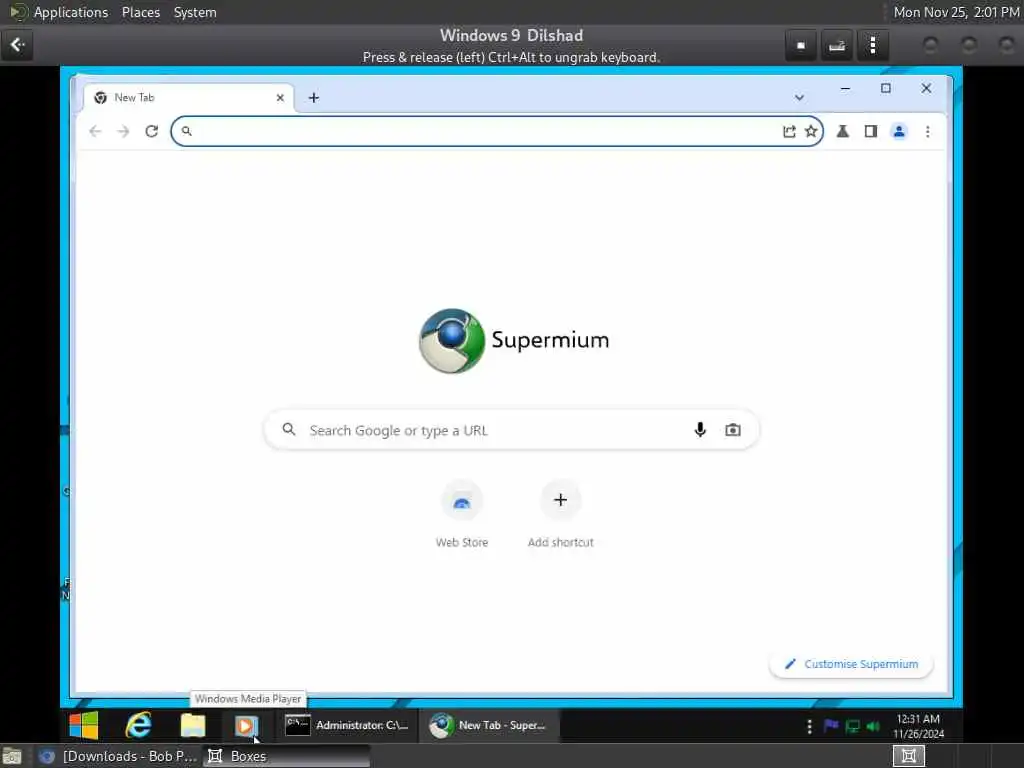
Task: Switch to New Tab - Supermium taskbar item
Action: click(x=488, y=726)
